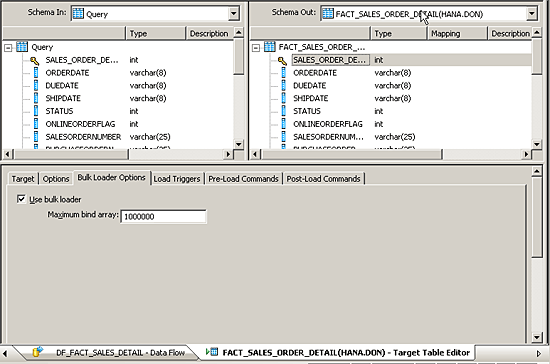Viewport: 550px width, 364px height.
Task: Open the Post-Load Commands tab
Action: (323, 179)
